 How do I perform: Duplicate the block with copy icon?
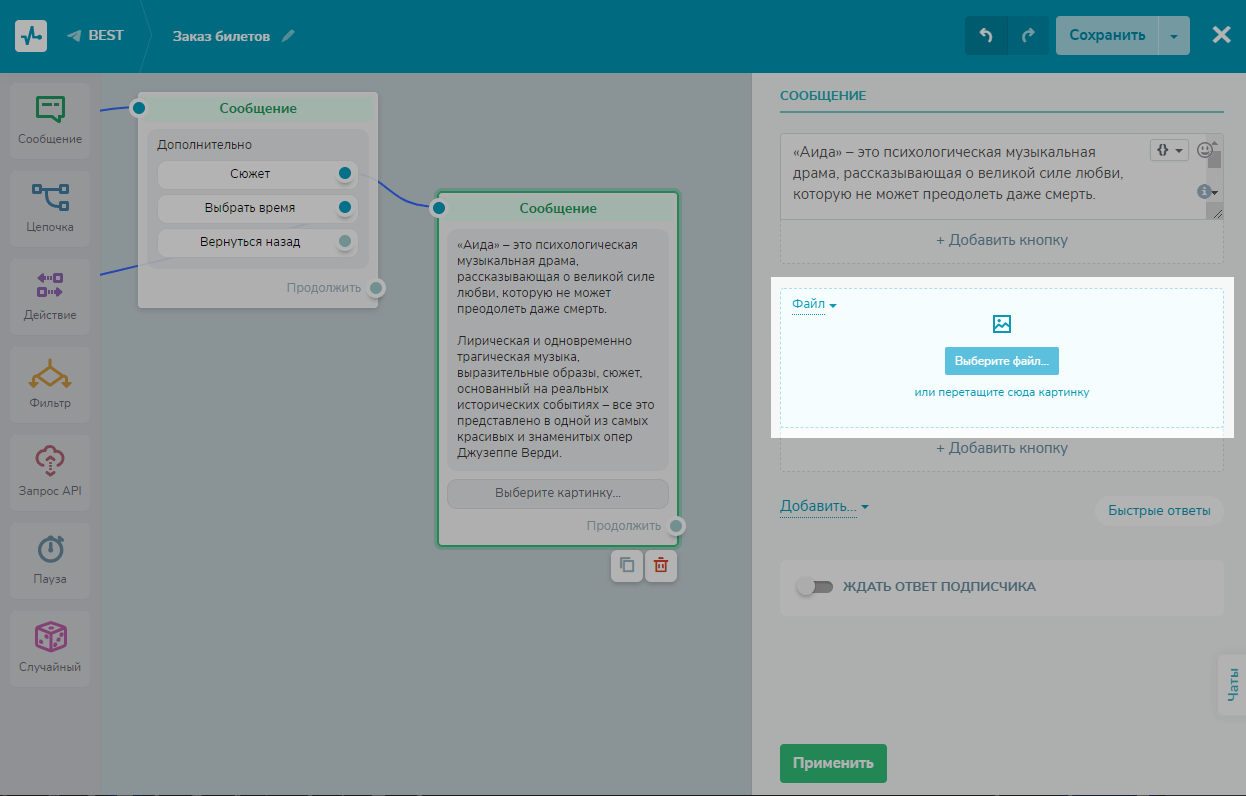point(627,565)
